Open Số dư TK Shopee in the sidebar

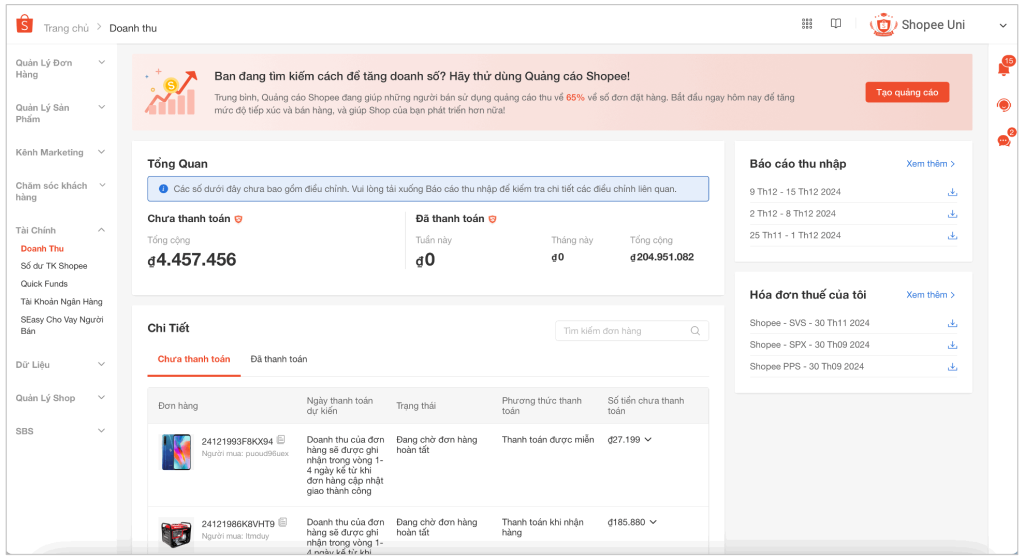pos(54,266)
